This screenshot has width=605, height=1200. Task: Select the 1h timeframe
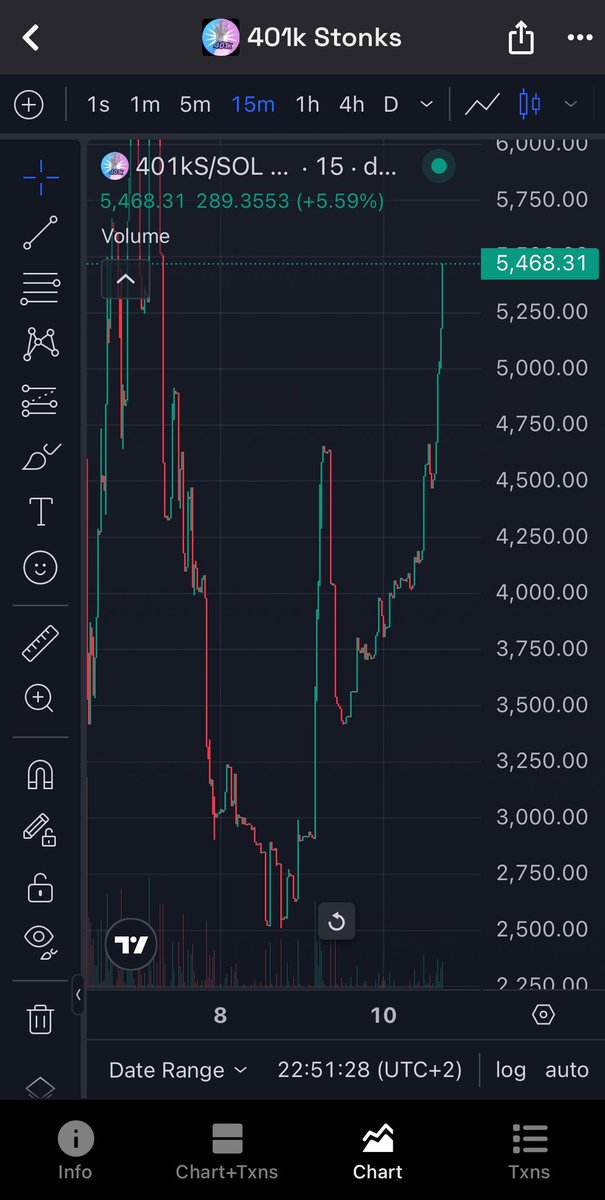307,104
